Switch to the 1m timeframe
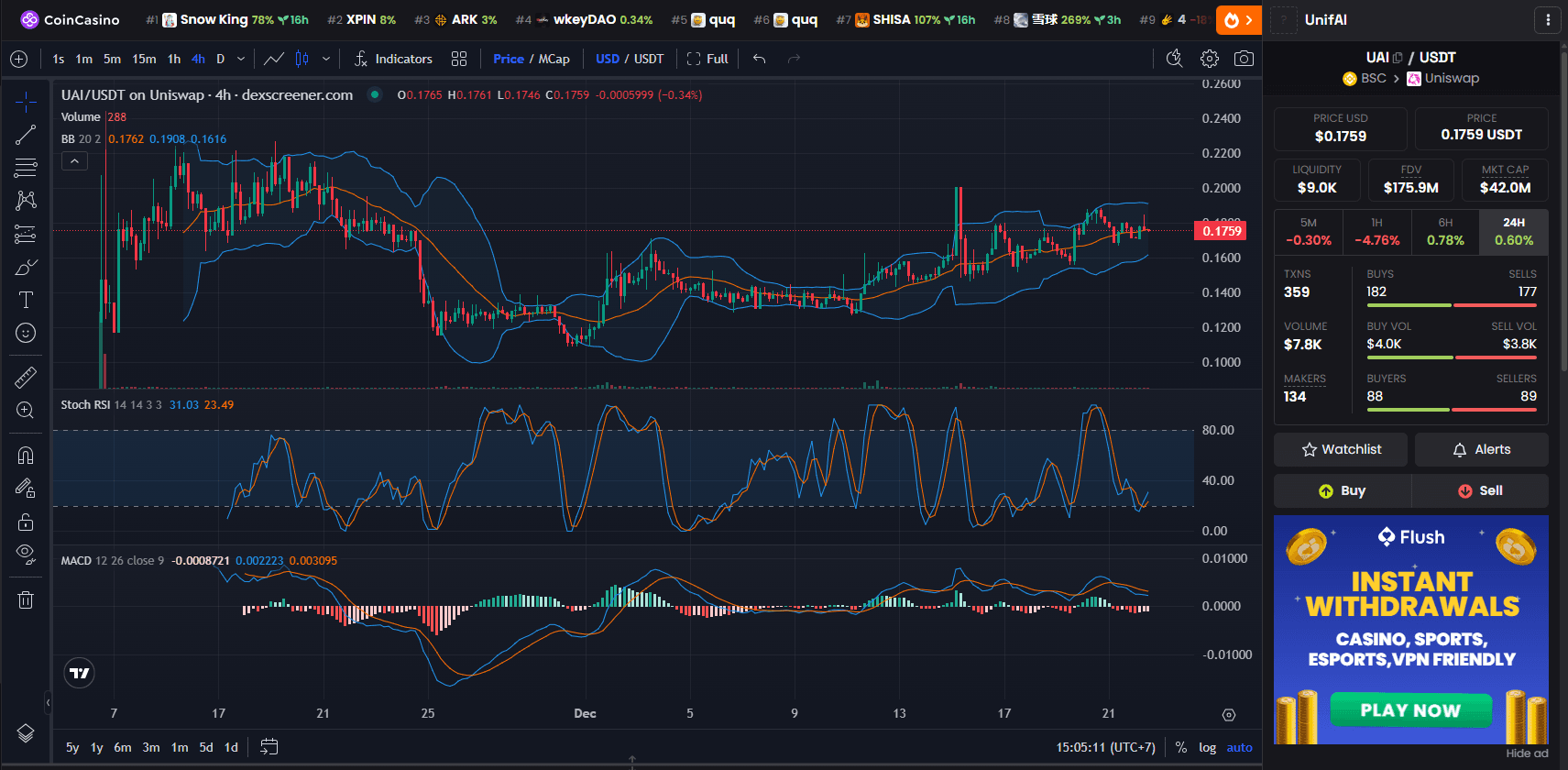This screenshot has height=770, width=1568. [x=84, y=59]
